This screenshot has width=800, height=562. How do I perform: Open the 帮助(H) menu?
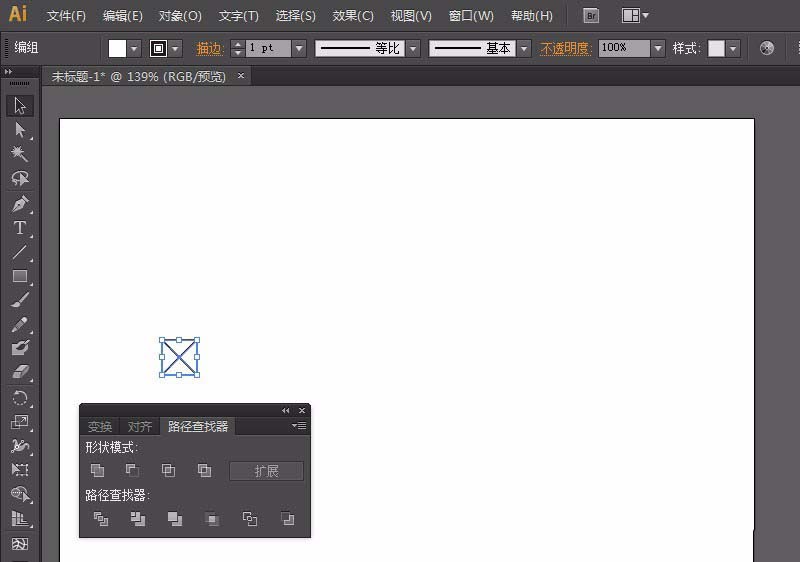tap(532, 16)
